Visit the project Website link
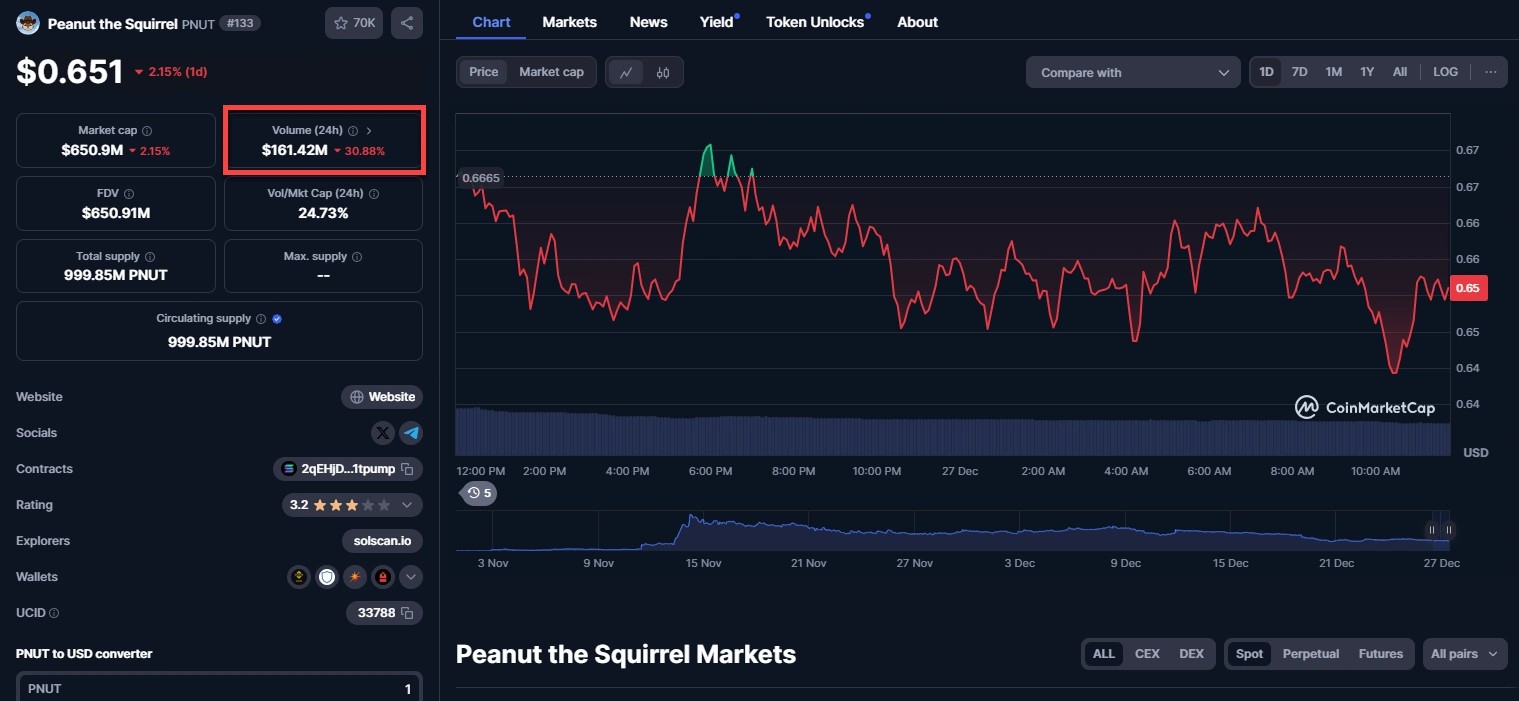Viewport: 1519px width, 701px height. [382, 397]
